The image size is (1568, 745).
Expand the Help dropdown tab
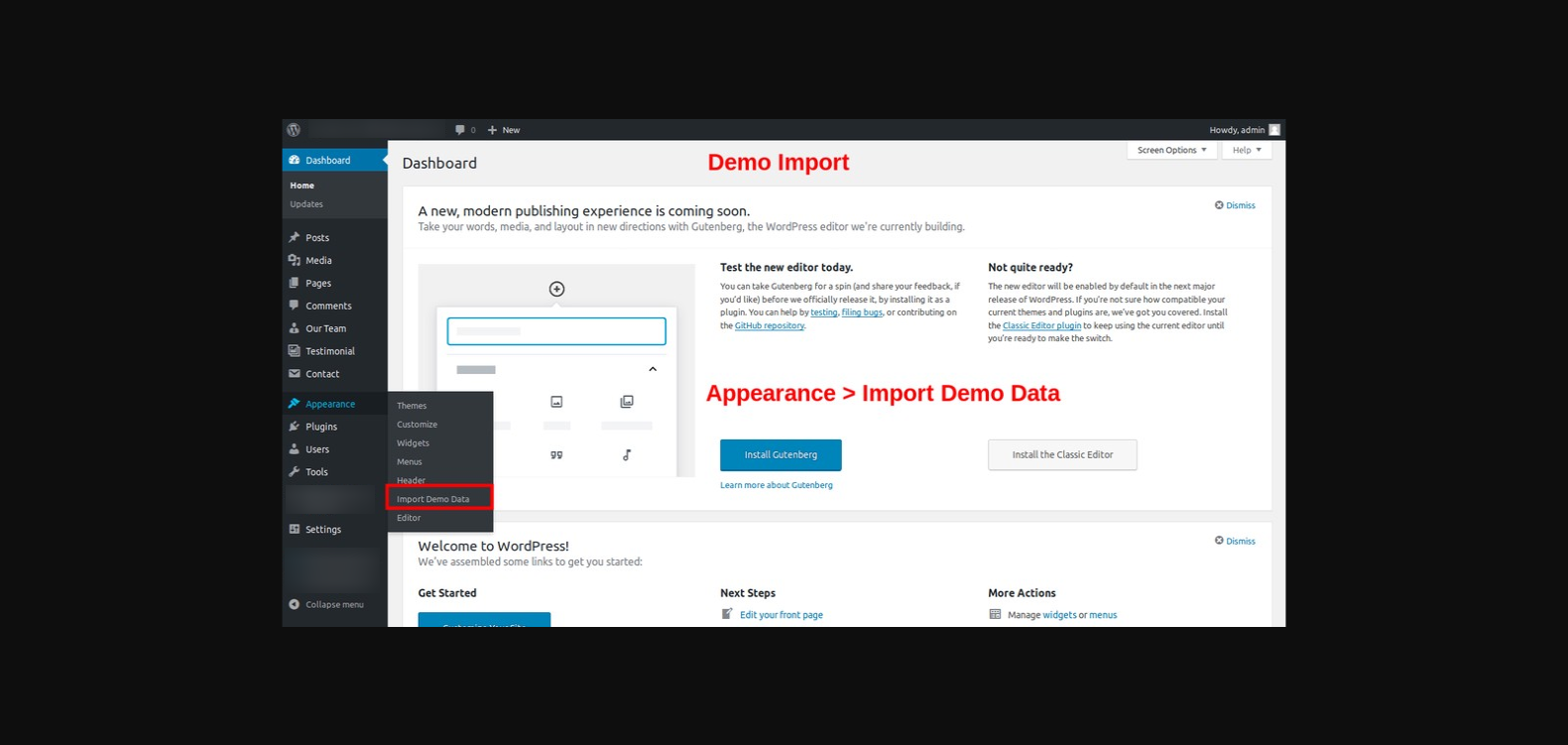pyautogui.click(x=1246, y=151)
